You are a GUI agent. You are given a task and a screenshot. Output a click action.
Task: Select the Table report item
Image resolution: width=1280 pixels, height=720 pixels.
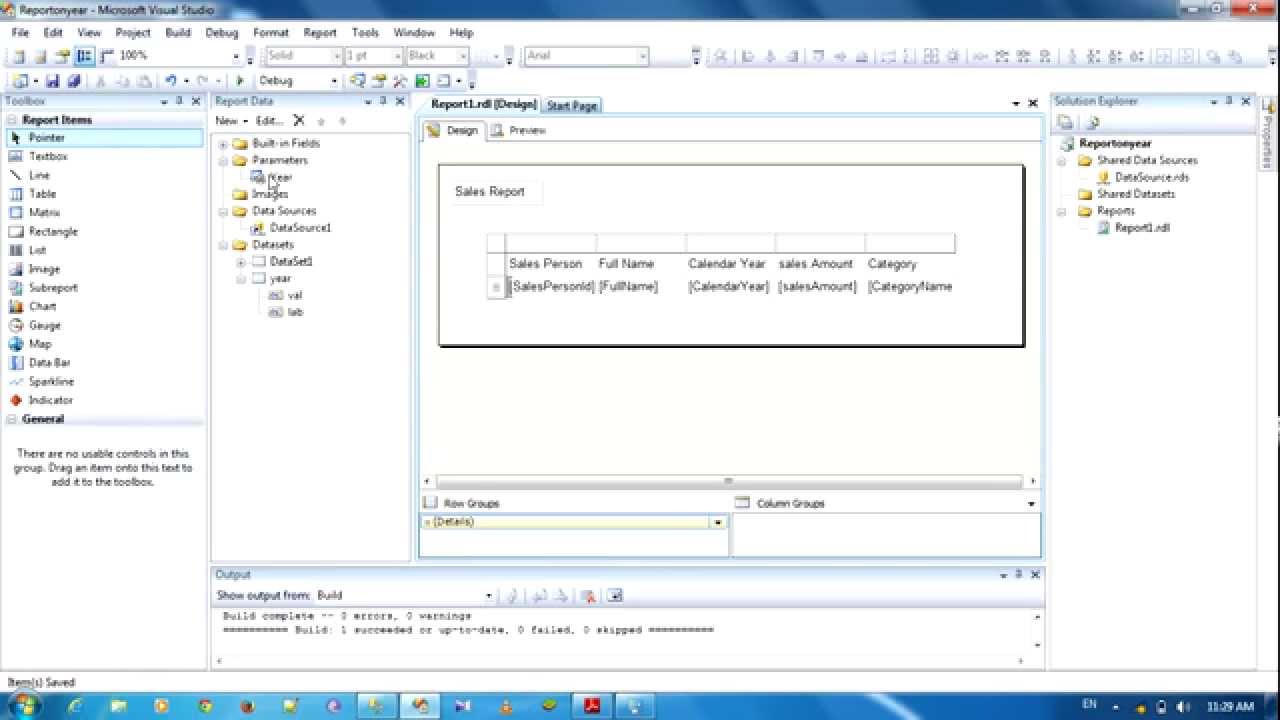pos(42,194)
